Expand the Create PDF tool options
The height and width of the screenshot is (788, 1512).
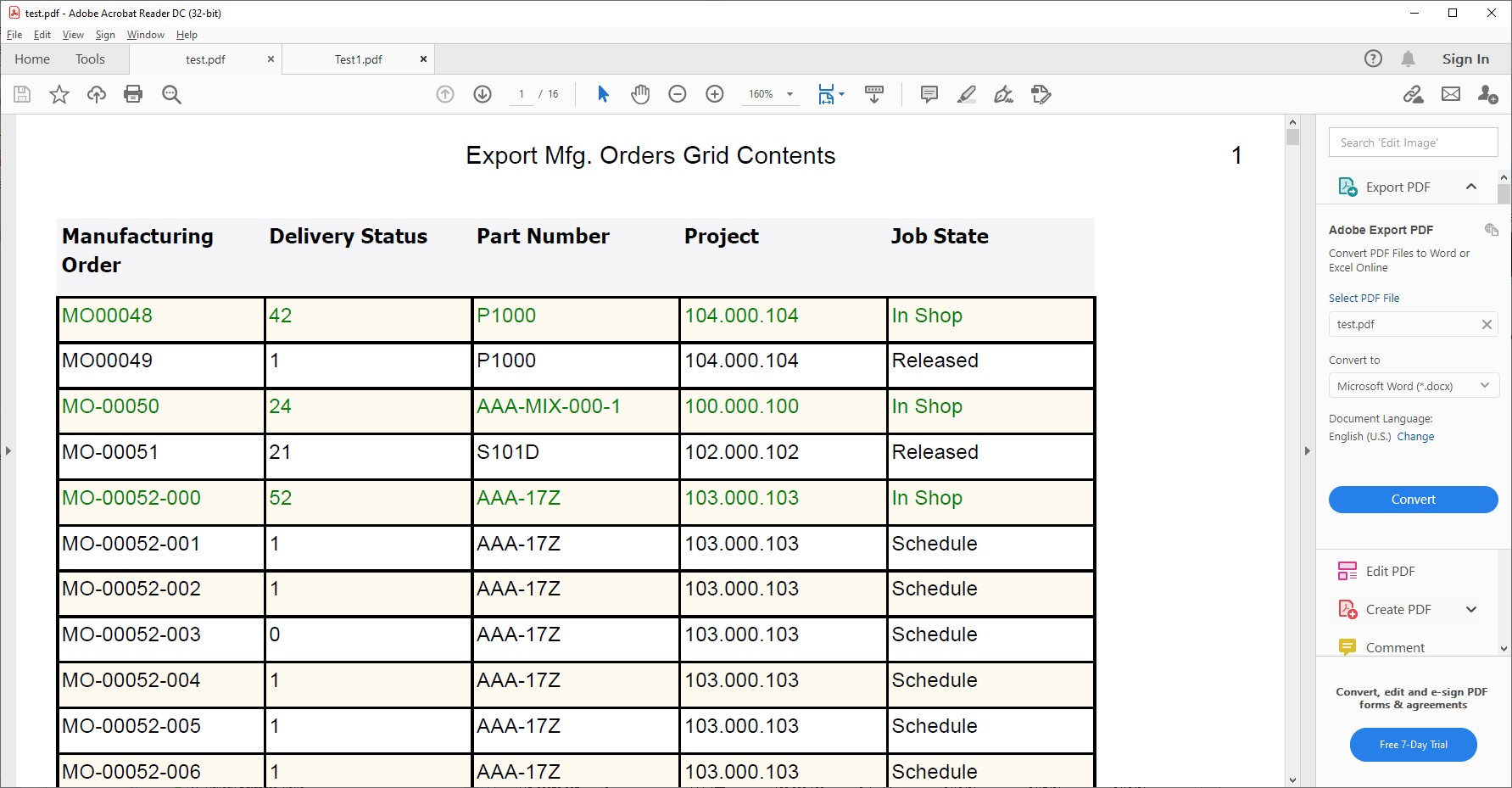1471,609
